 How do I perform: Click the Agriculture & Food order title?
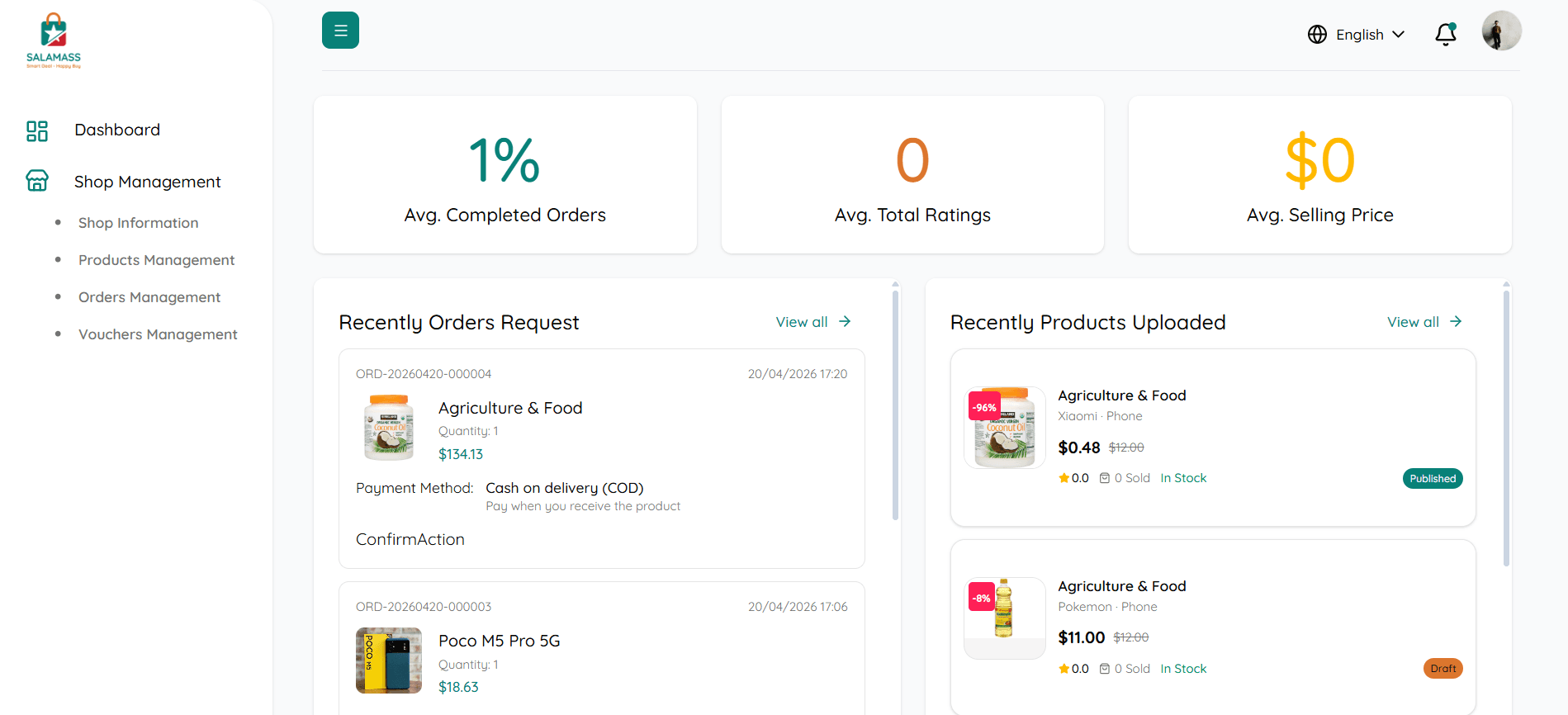[510, 408]
